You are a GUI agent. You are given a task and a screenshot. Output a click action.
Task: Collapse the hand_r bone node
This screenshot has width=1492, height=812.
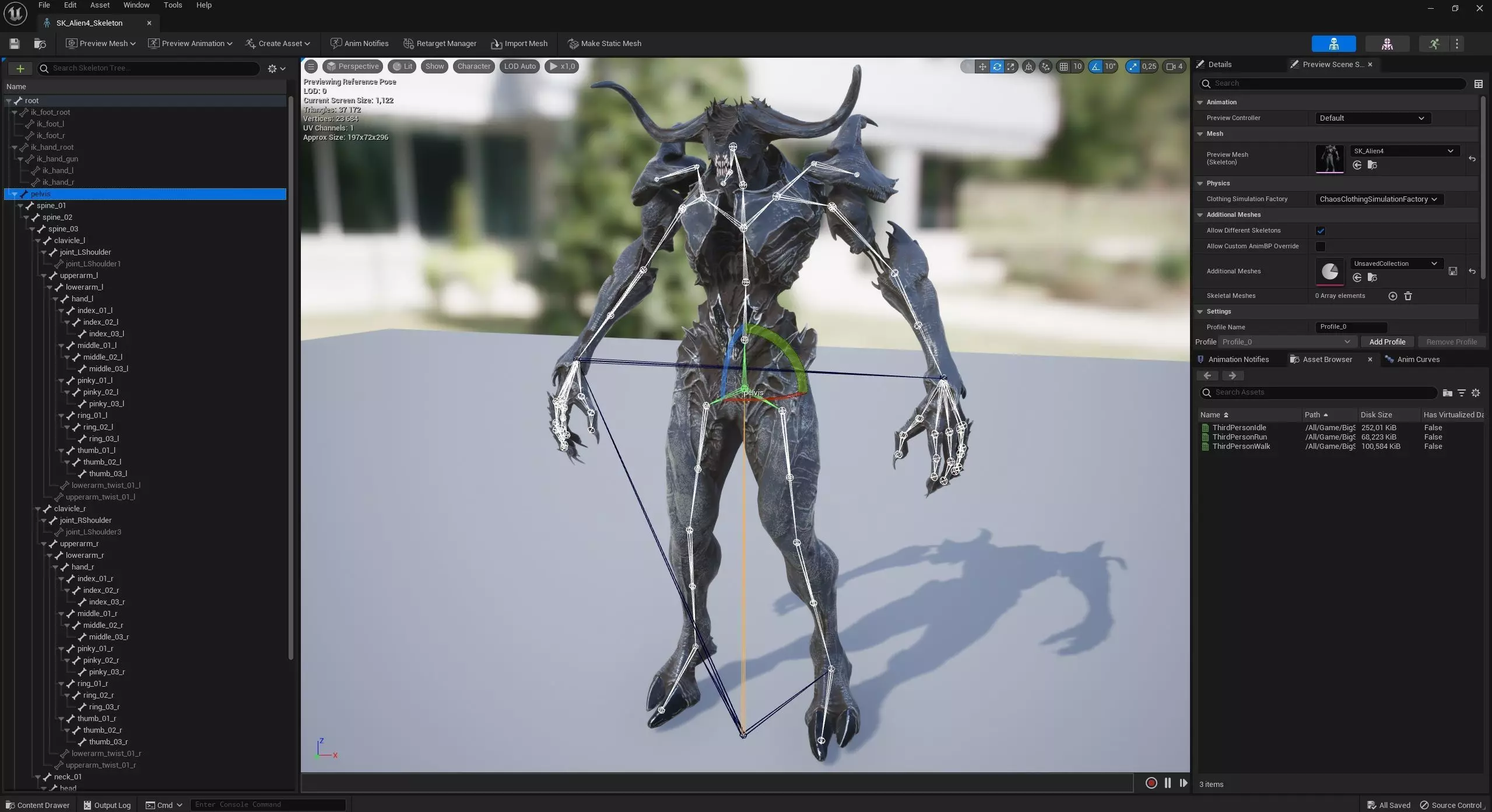55,567
